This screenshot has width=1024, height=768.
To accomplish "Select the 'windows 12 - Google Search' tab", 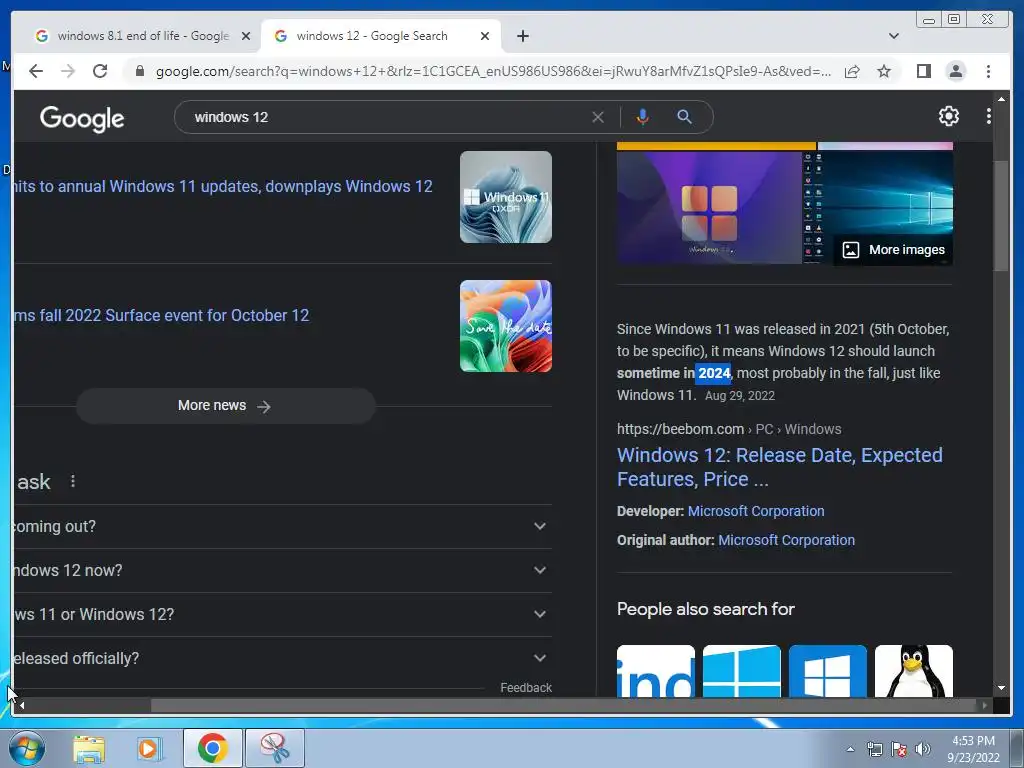I will (379, 36).
